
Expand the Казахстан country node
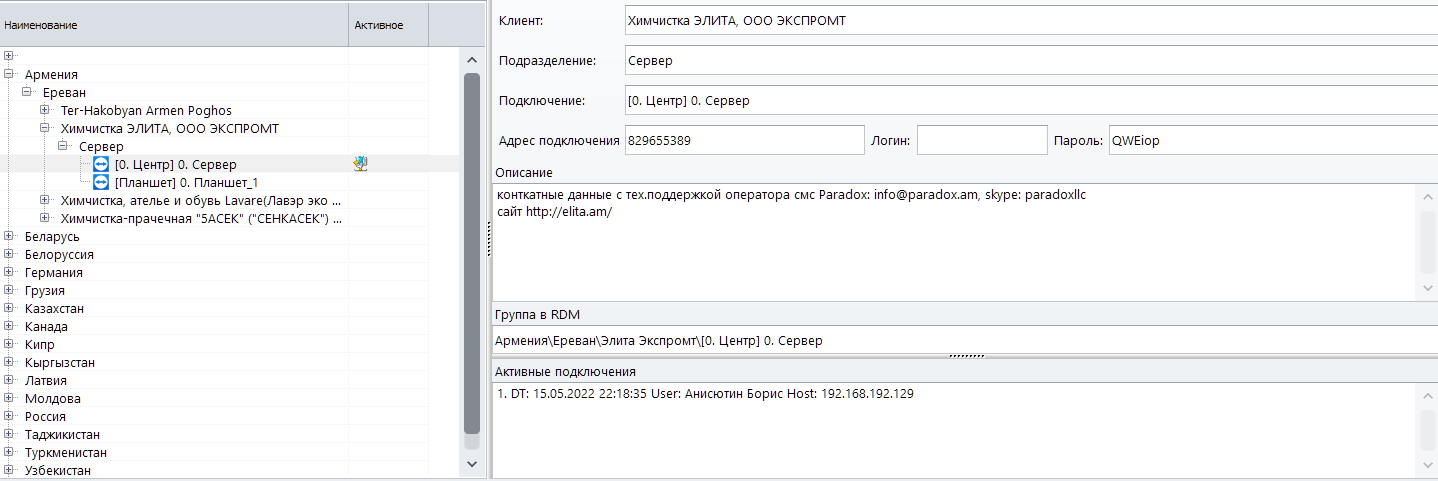click(x=9, y=308)
